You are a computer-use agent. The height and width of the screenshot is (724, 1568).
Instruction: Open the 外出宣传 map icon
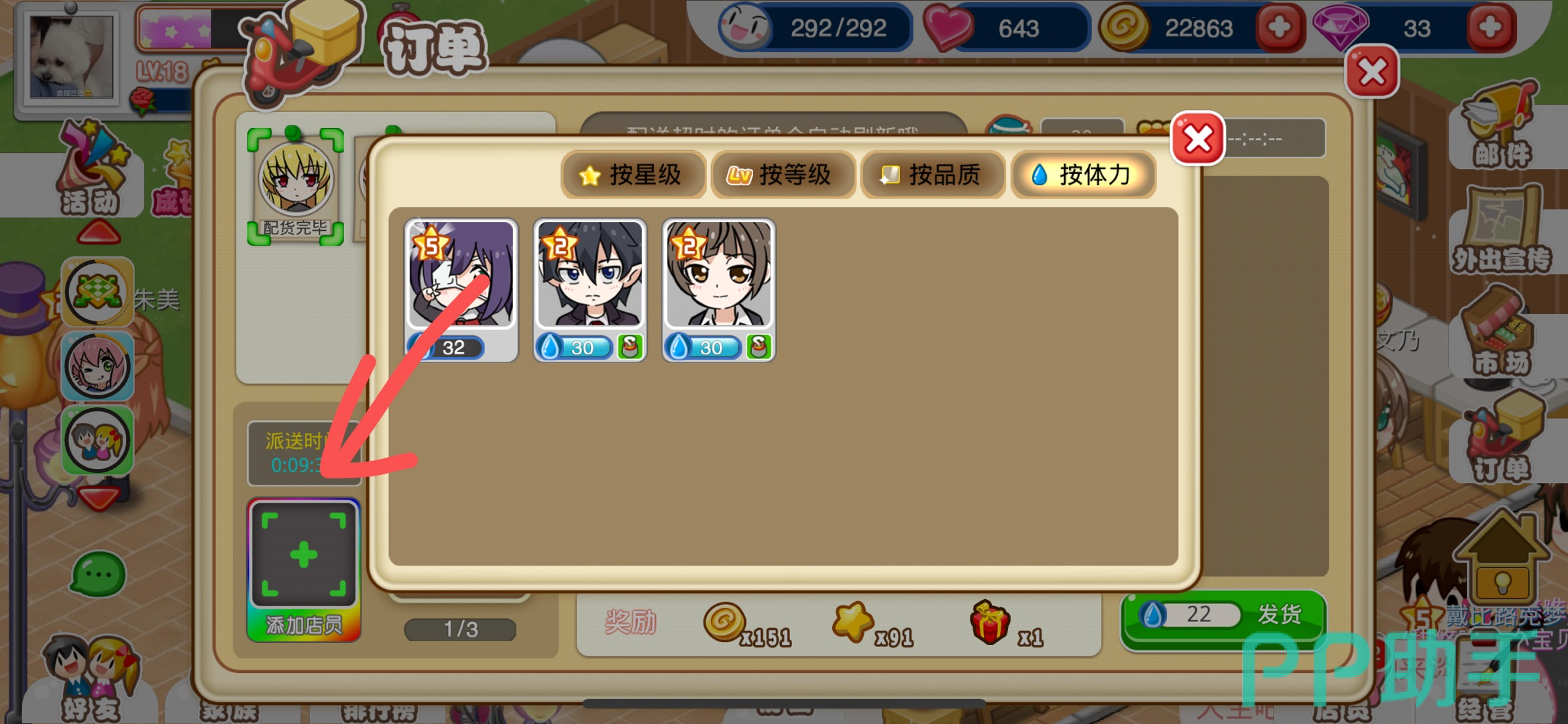(x=1502, y=230)
